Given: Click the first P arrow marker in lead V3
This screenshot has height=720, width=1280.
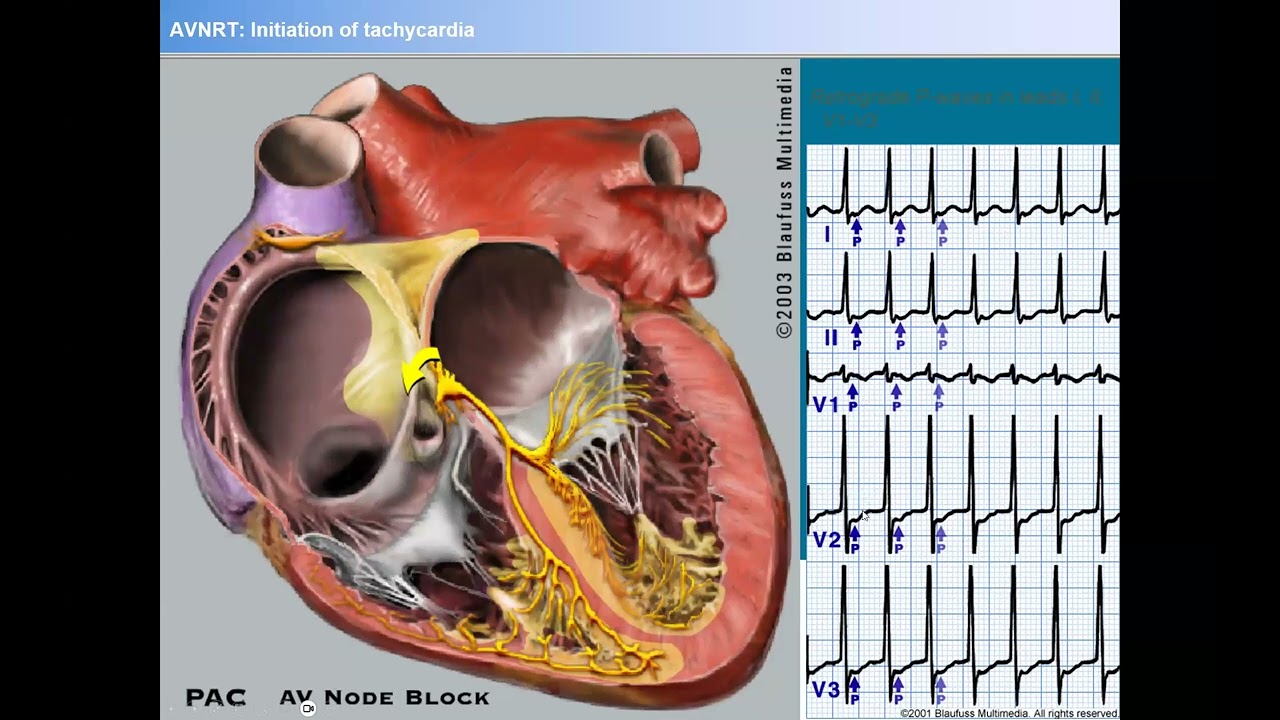Looking at the screenshot, I should click(x=855, y=689).
